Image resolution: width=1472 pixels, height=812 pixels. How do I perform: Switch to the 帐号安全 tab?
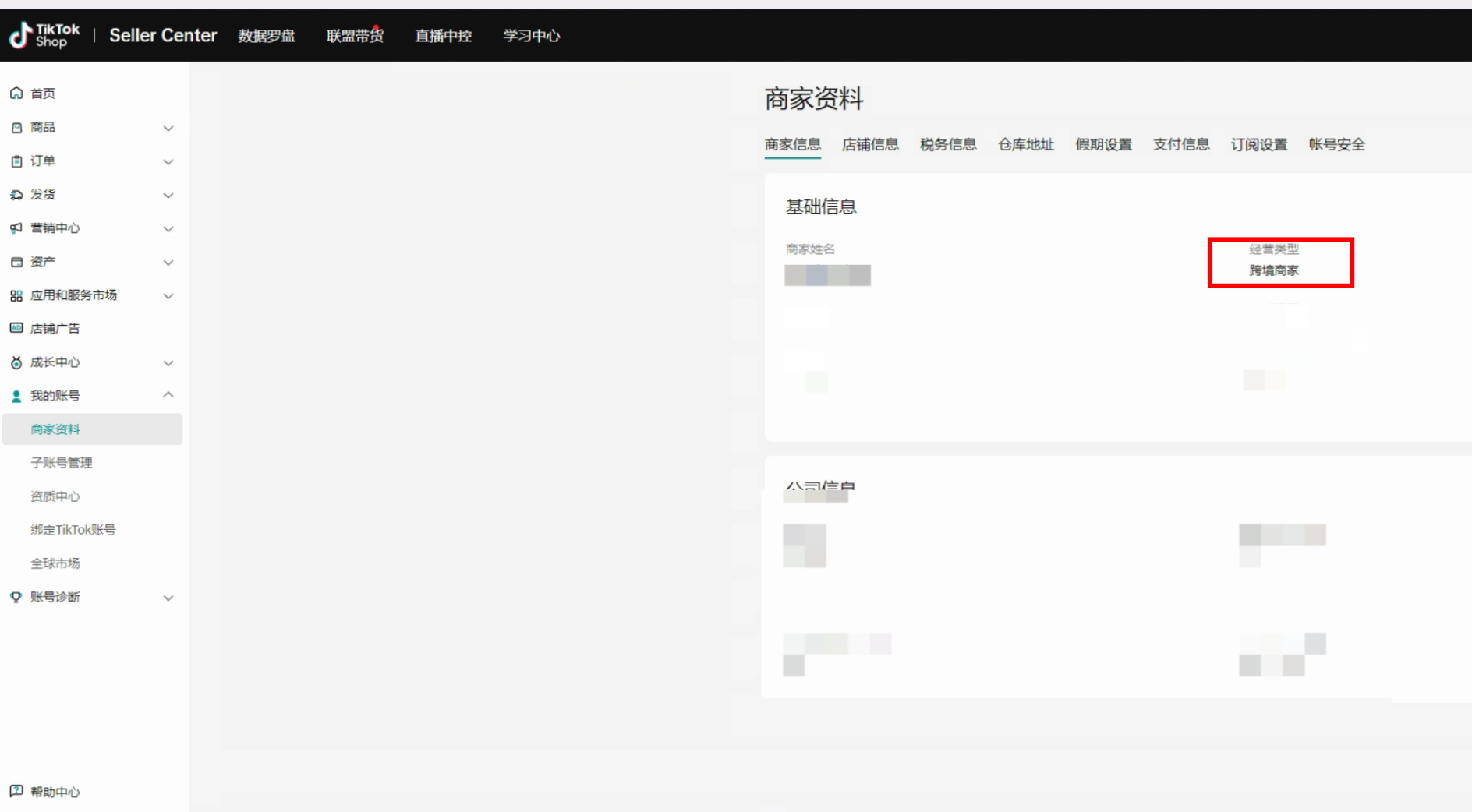pos(1337,144)
